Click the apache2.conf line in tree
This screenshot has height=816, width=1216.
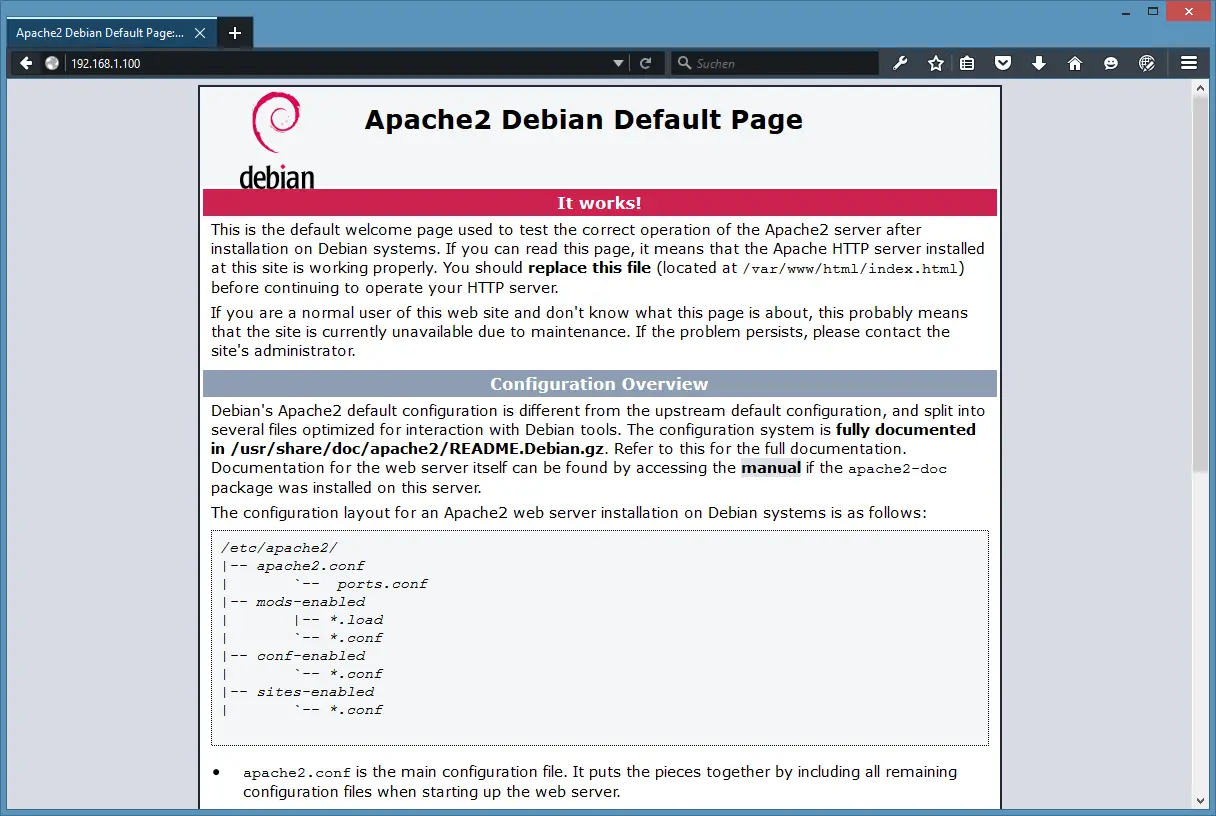click(x=310, y=566)
